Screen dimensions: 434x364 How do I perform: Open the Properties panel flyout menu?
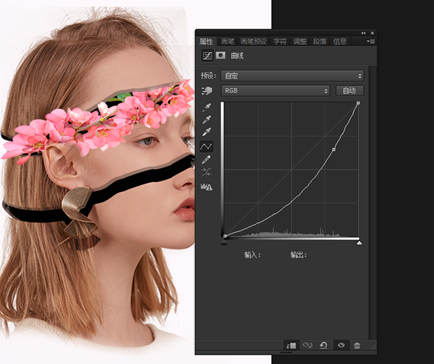371,41
